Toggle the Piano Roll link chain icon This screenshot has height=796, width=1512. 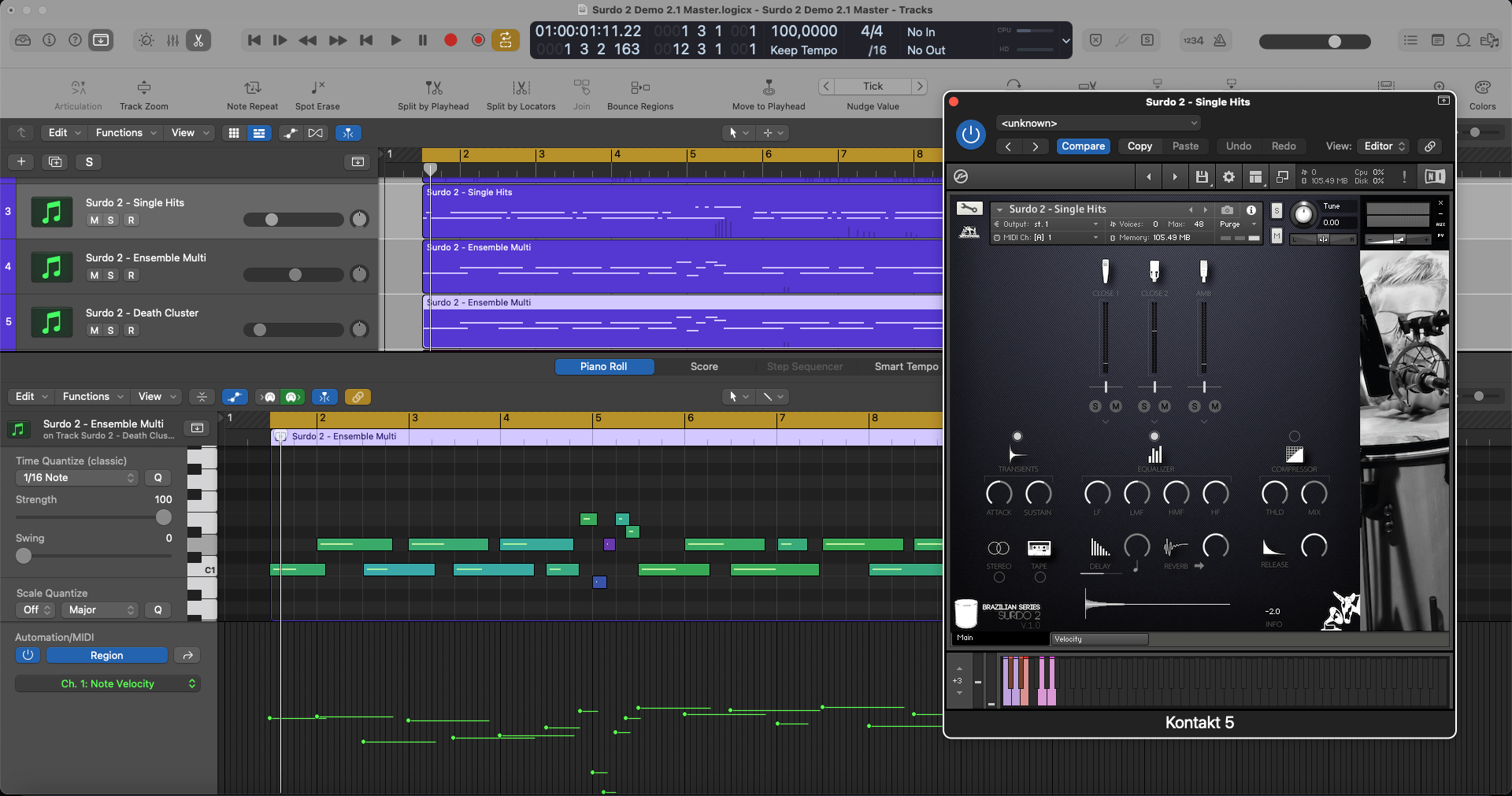click(358, 397)
